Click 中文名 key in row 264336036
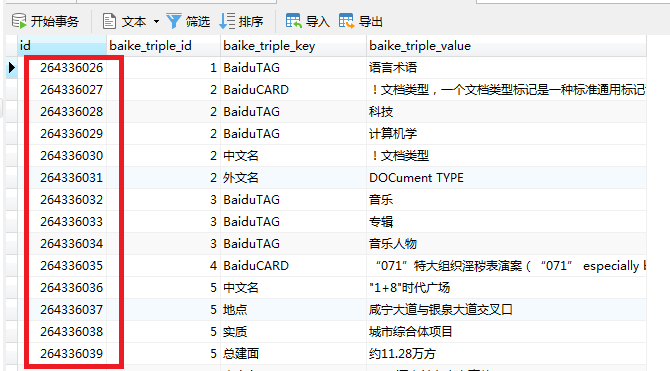This screenshot has height=371, width=670. point(293,288)
